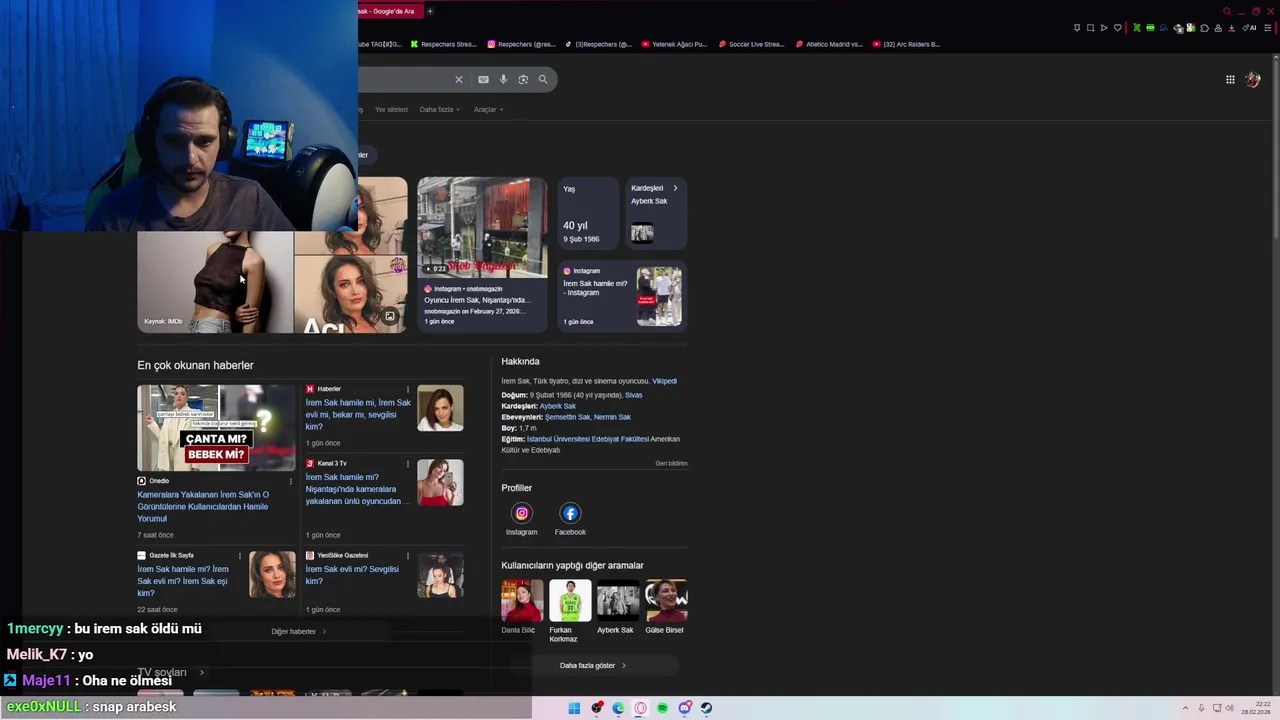Open Furkan Korkmaz related search thumbnail
This screenshot has height=720, width=1280.
[x=570, y=601]
